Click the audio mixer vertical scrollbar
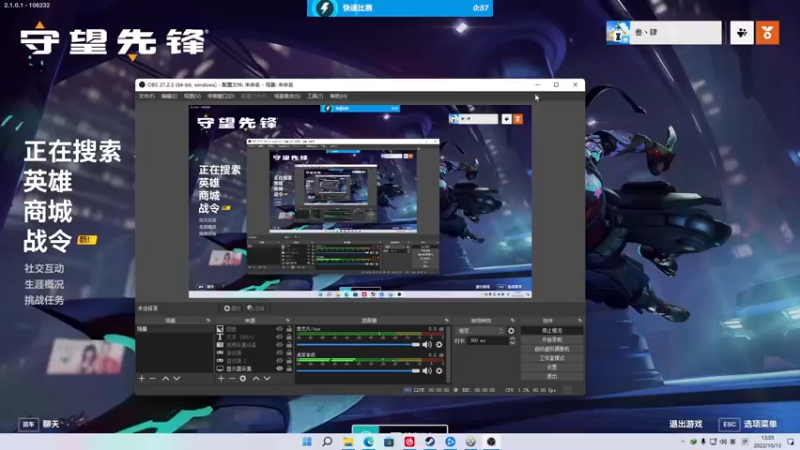800x450 pixels. click(448, 354)
